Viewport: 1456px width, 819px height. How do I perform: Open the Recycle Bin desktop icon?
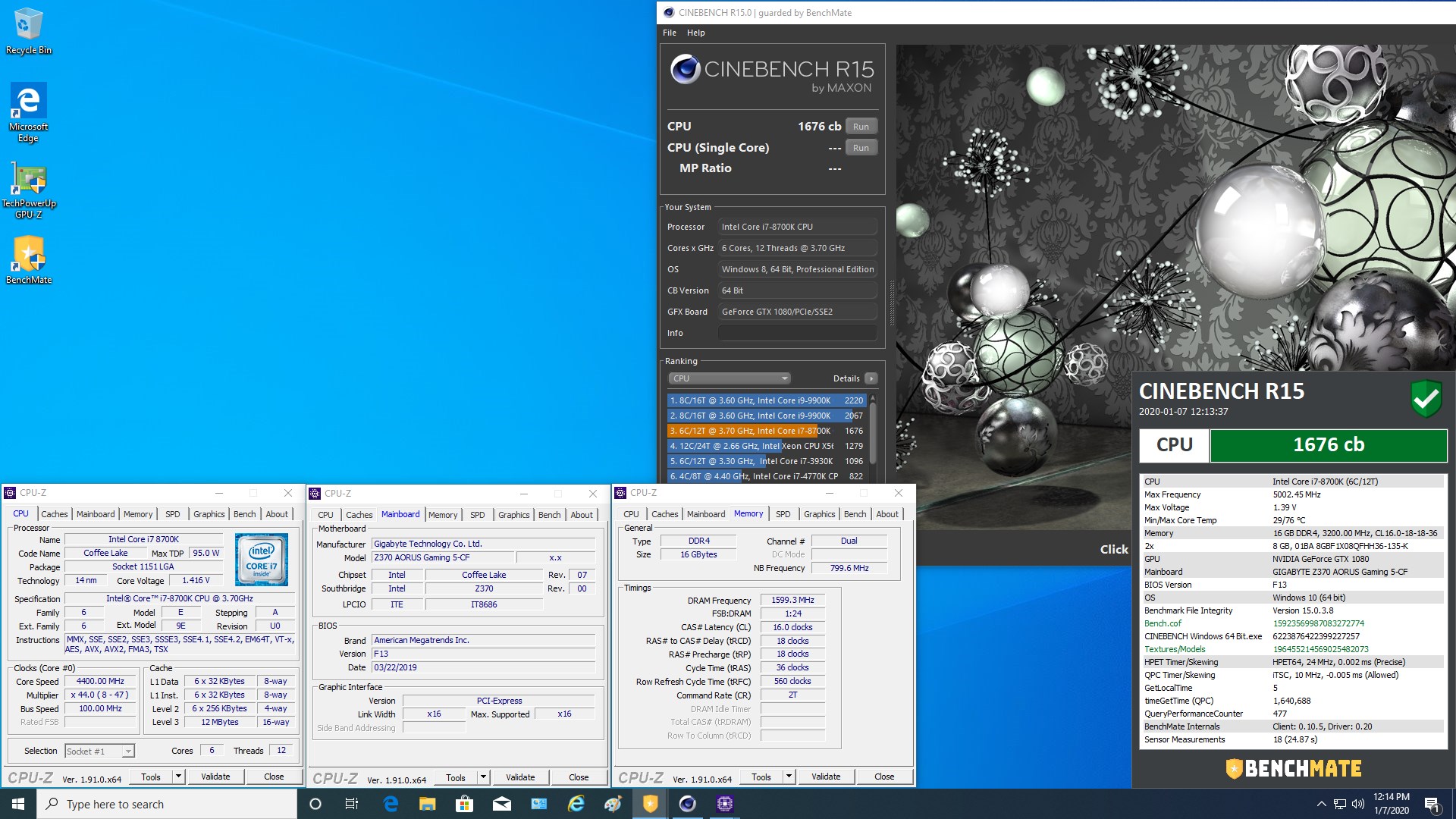tap(29, 32)
